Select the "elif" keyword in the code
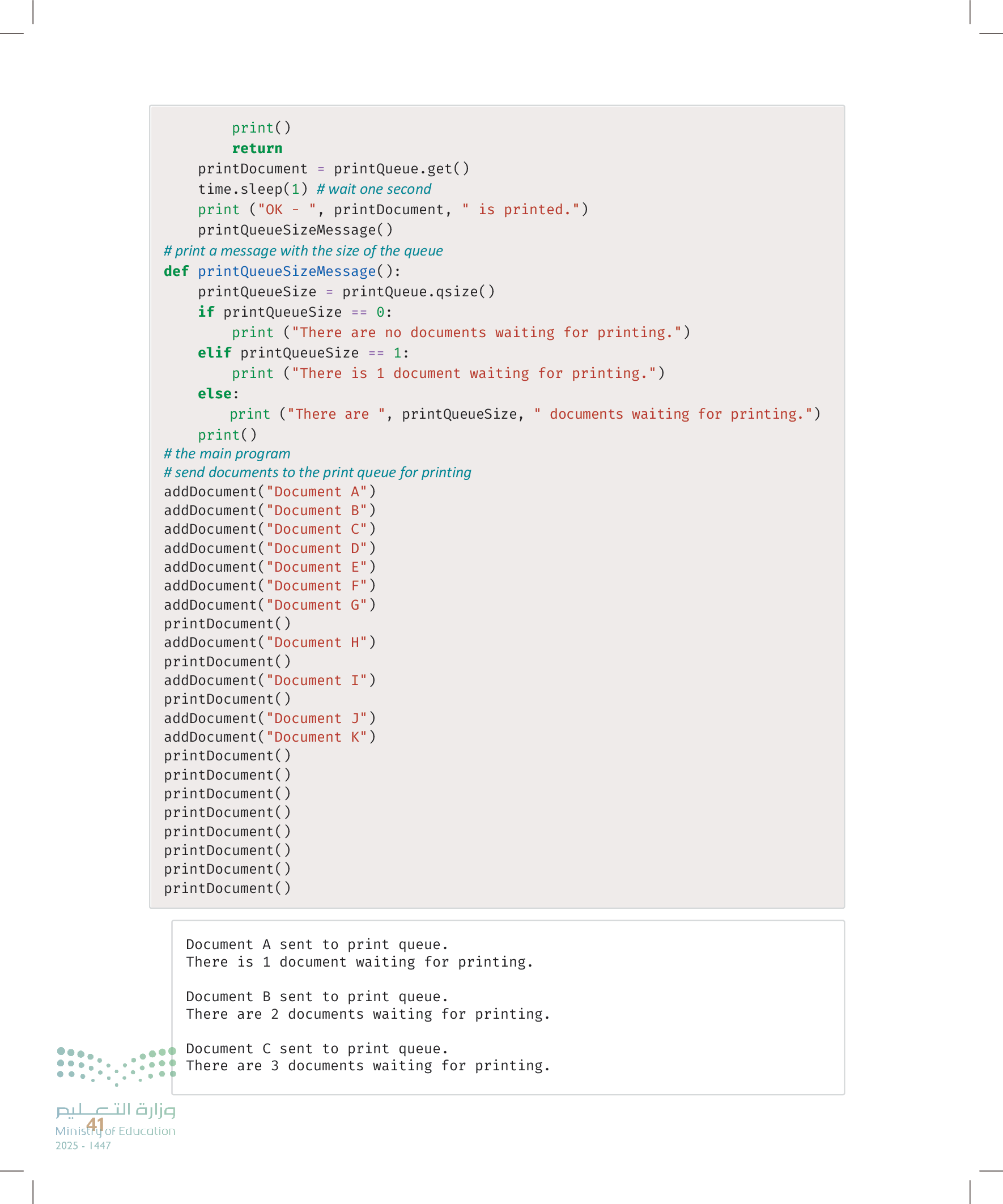1003x1204 pixels. (214, 352)
